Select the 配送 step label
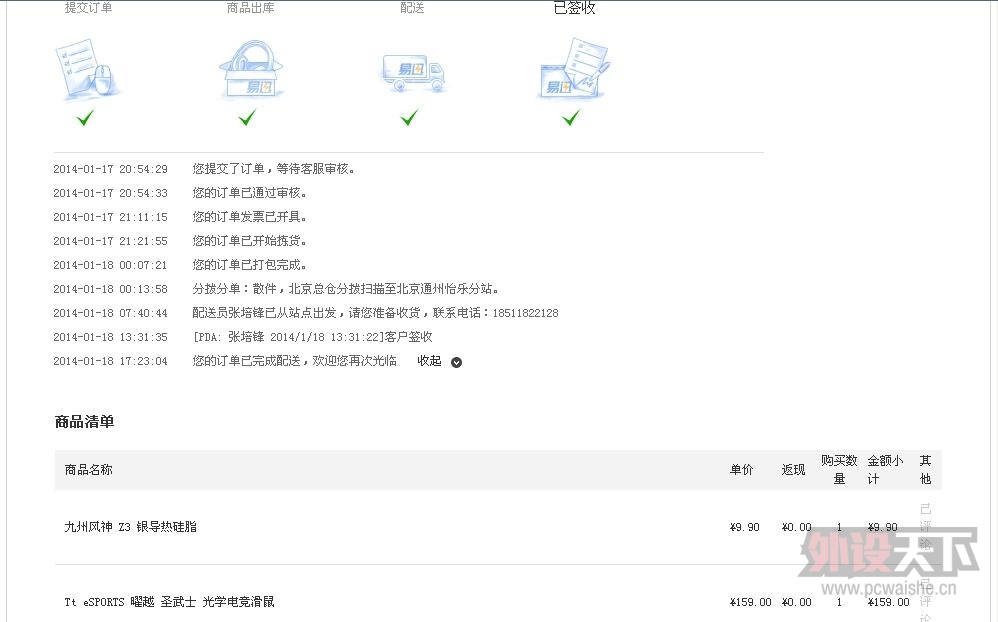 412,8
